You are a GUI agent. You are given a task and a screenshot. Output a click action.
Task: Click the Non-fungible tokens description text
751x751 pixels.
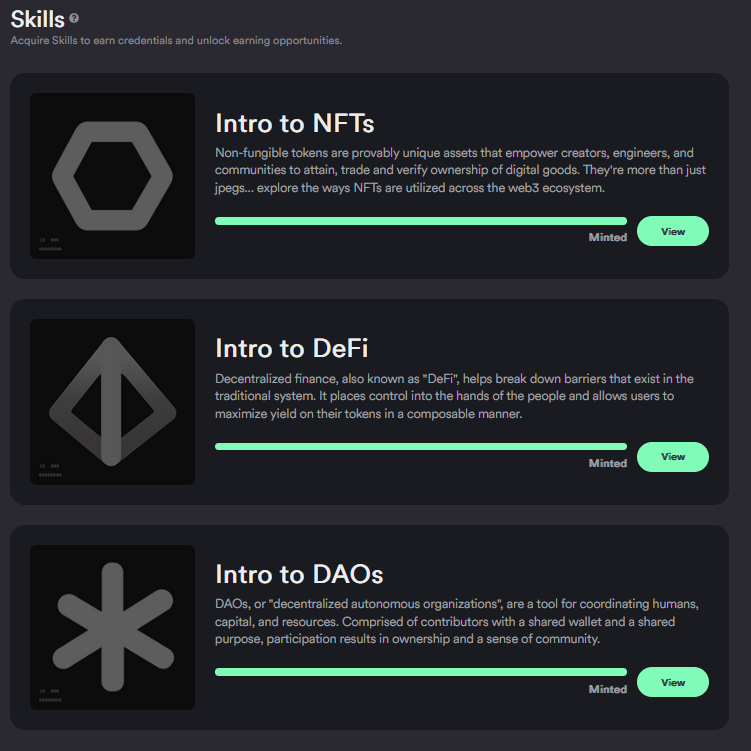(x=460, y=171)
